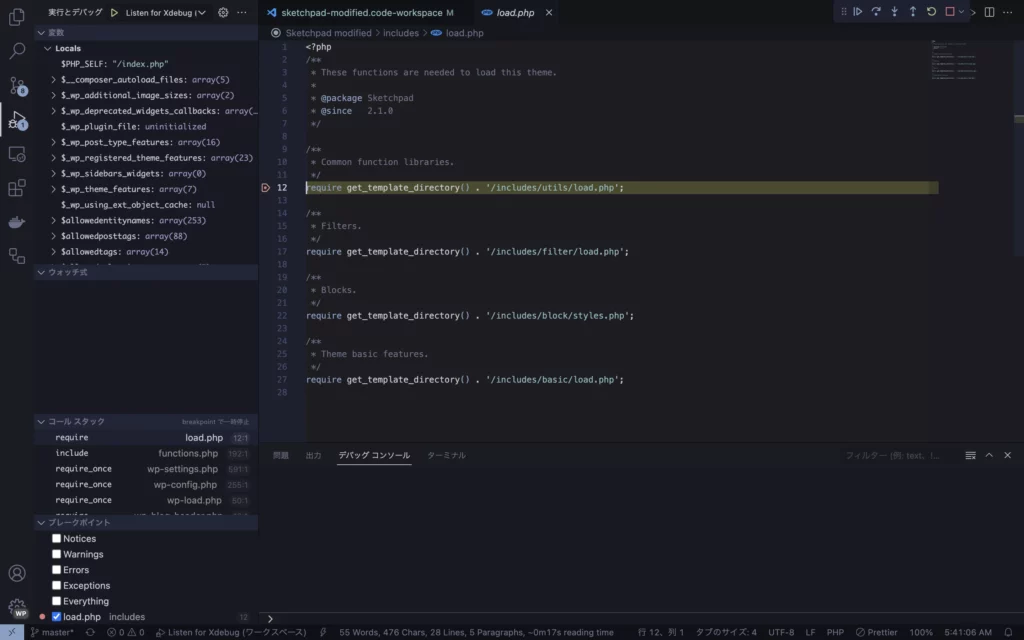This screenshot has height=640, width=1024.
Task: Switch to the デバッグ コンソール tab
Action: point(374,455)
